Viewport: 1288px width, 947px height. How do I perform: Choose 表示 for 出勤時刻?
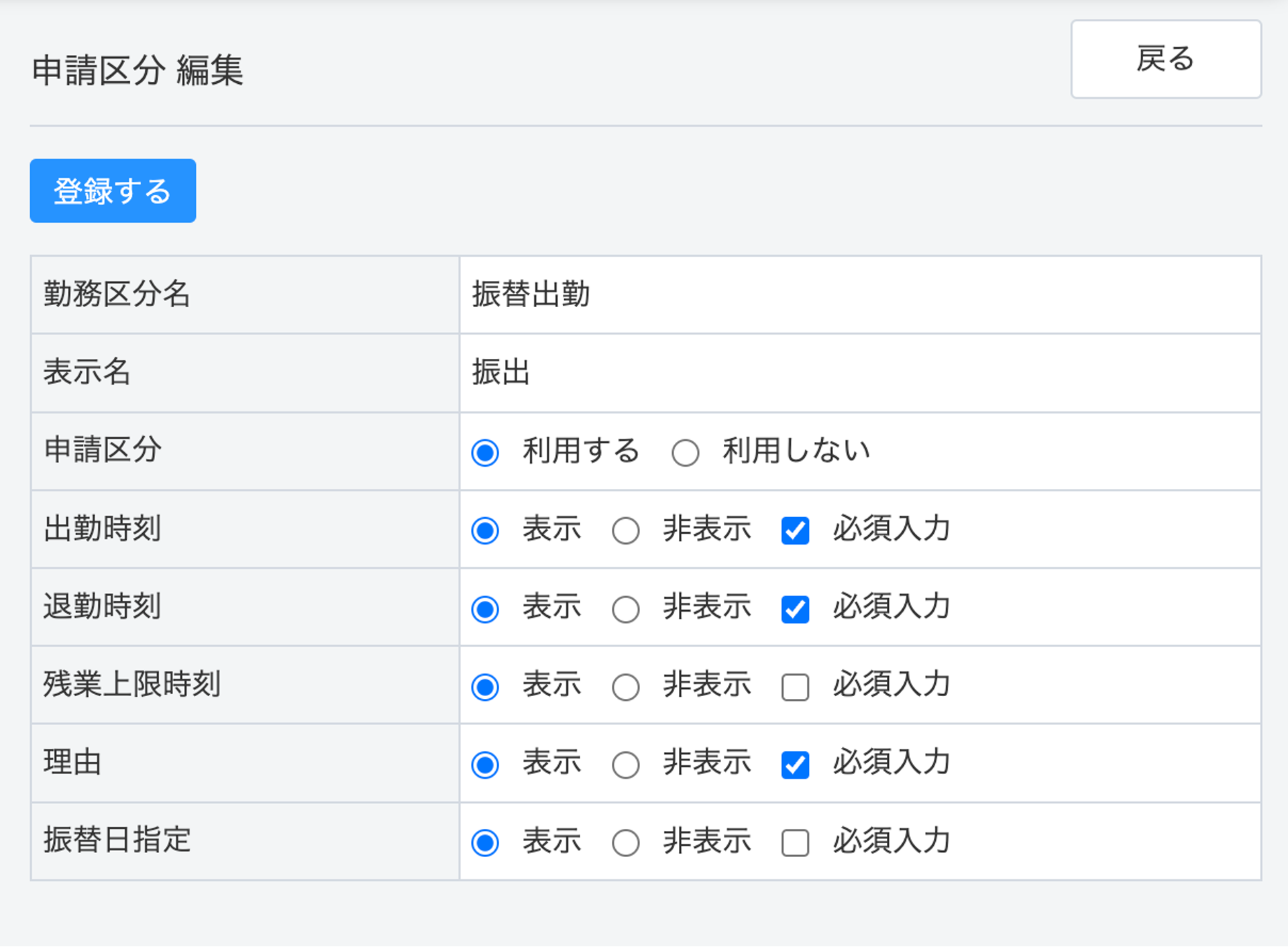pos(485,531)
